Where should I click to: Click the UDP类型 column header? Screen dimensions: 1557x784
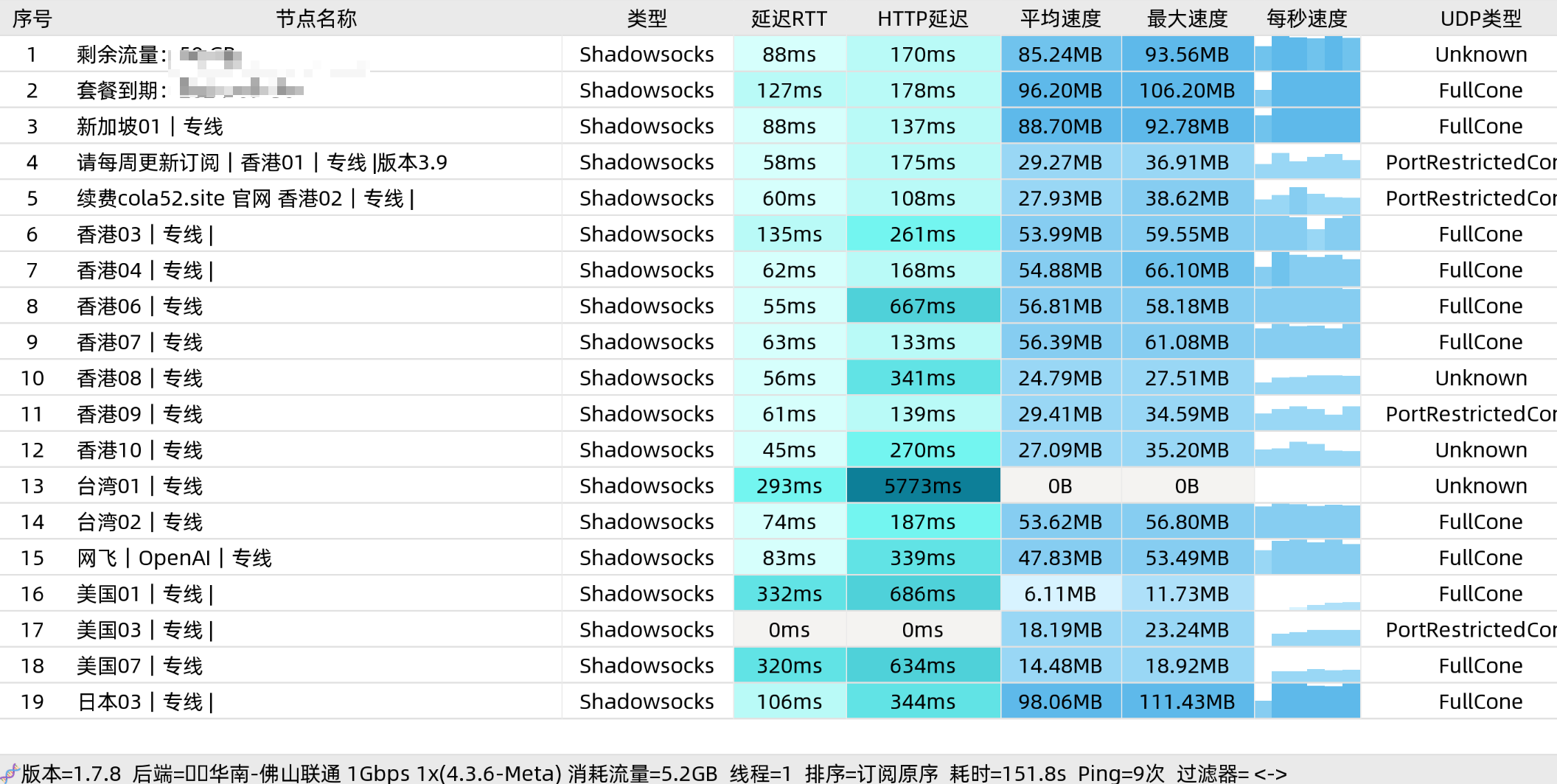click(x=1480, y=18)
